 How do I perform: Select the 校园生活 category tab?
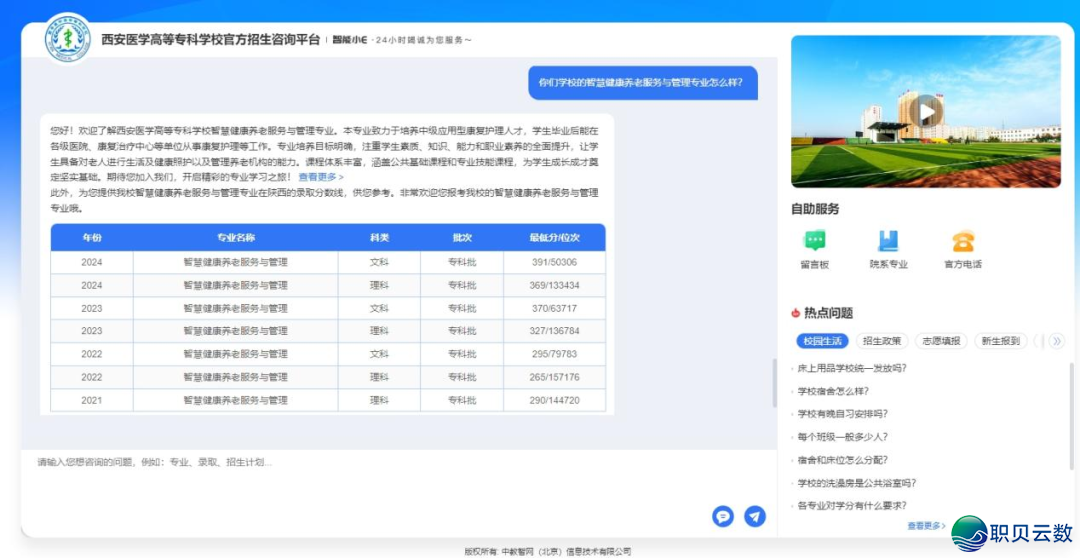click(822, 341)
